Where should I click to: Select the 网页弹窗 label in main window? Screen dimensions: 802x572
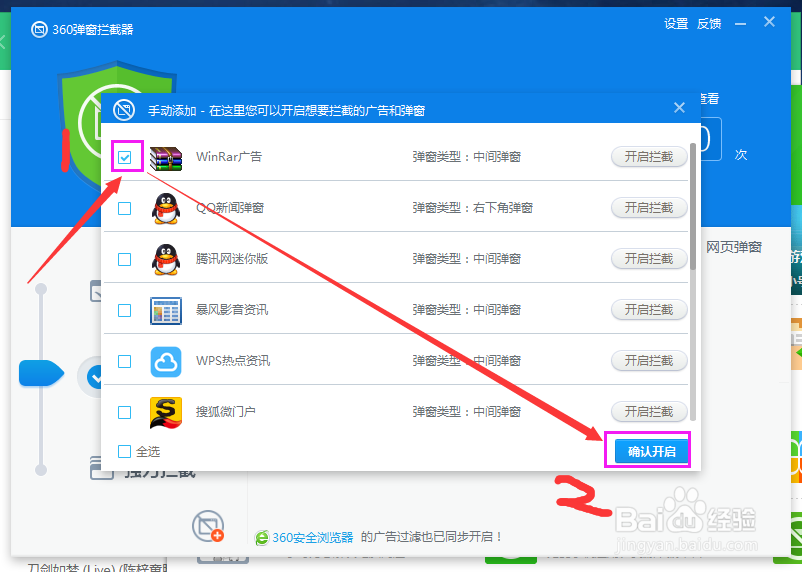[733, 247]
